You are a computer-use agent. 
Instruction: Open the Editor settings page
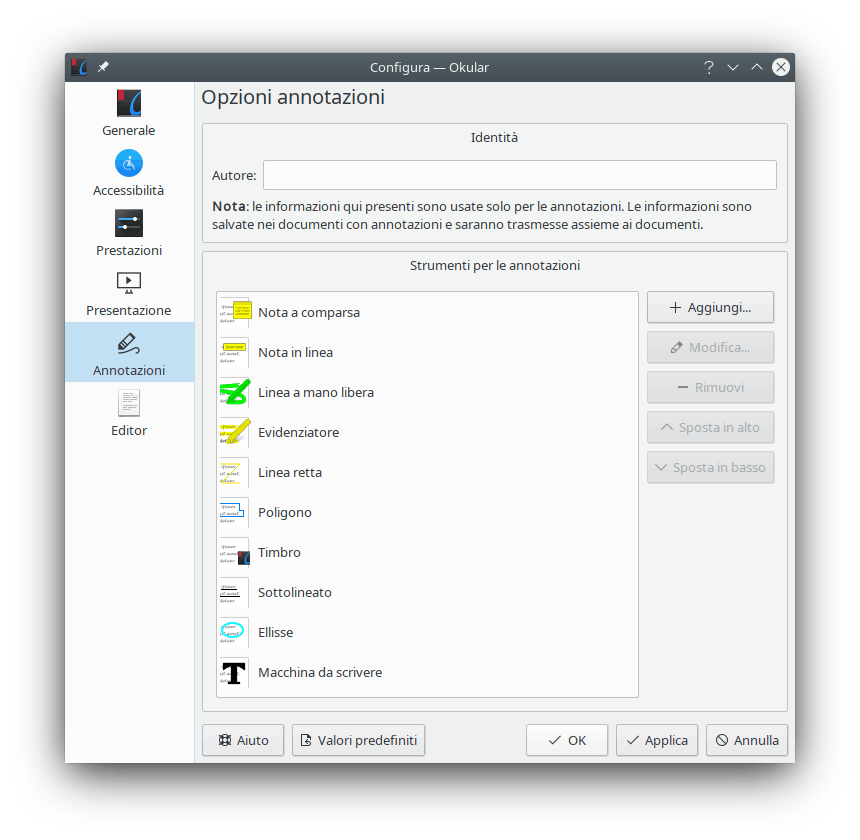click(129, 412)
